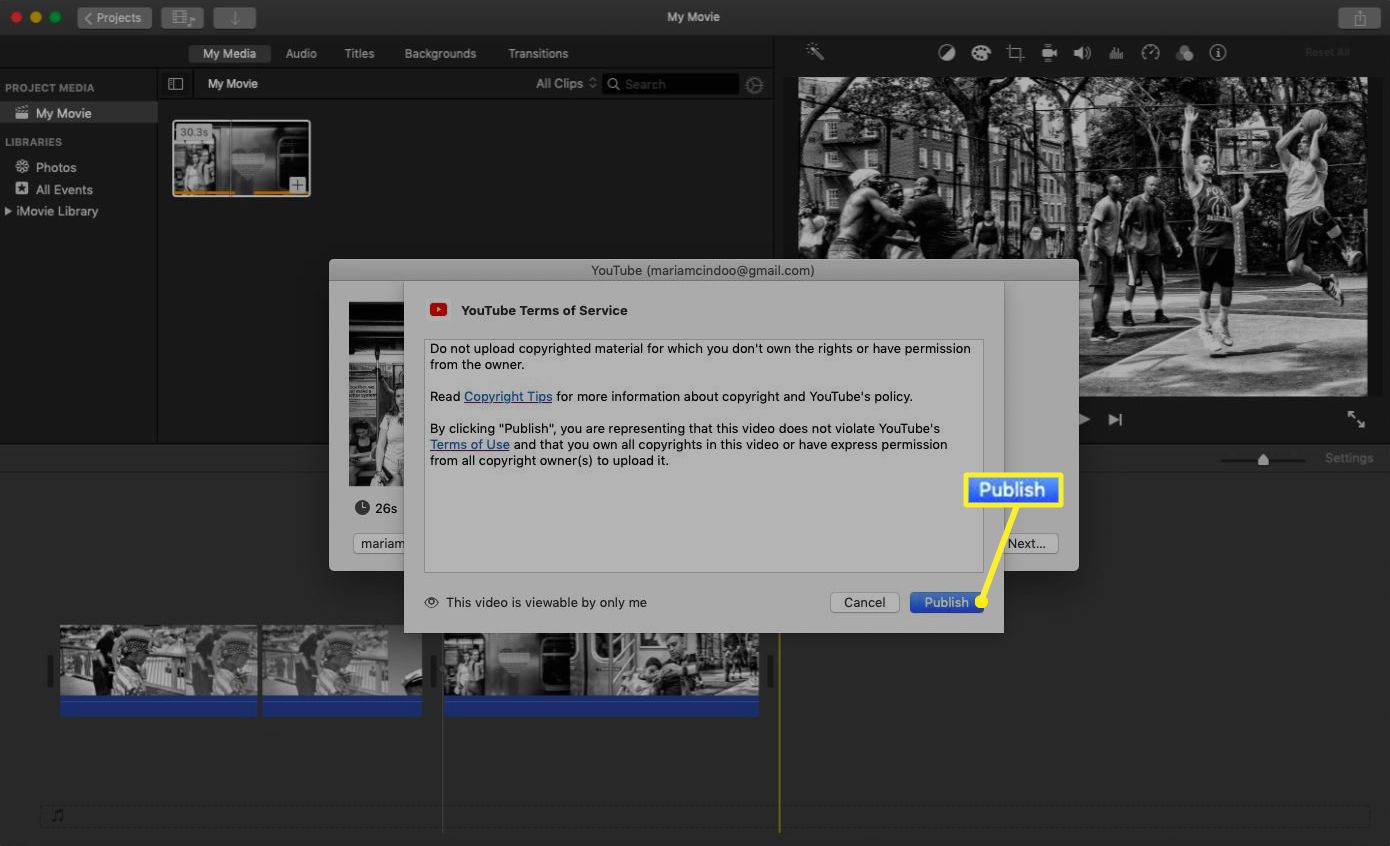Open the Terms of Use link
This screenshot has width=1390, height=846.
coord(470,444)
